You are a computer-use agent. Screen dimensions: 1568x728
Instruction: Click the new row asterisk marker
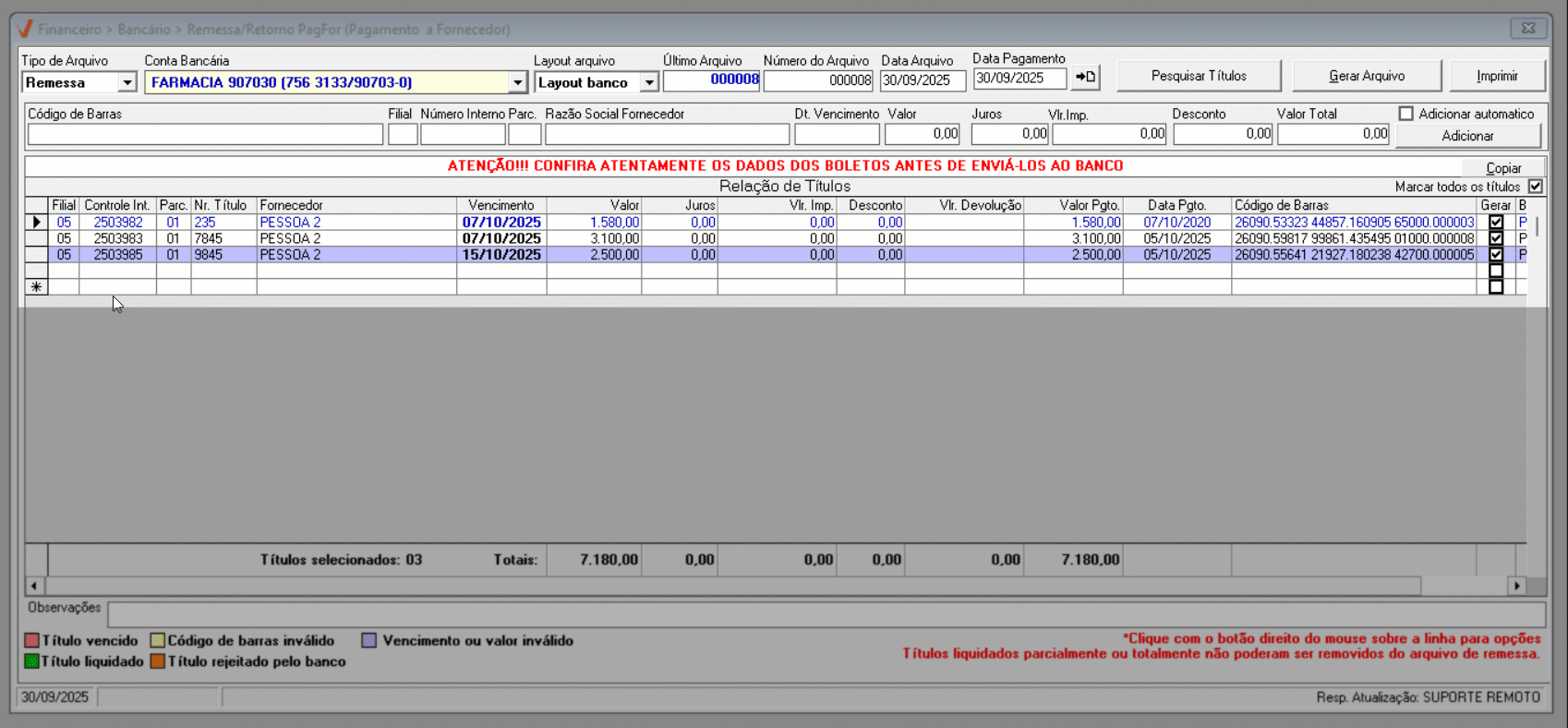coord(36,287)
